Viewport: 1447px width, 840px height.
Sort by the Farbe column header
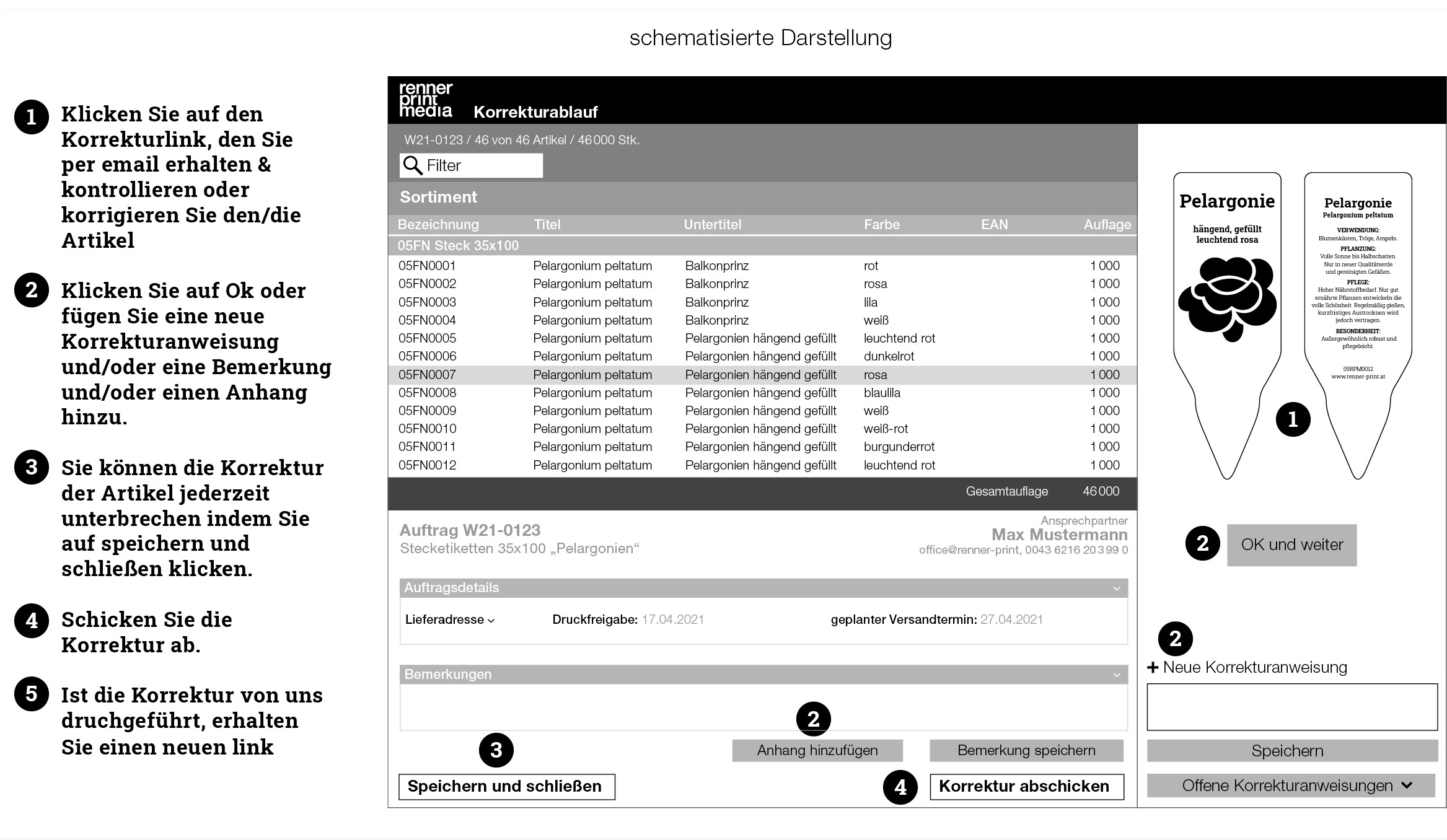pos(882,224)
